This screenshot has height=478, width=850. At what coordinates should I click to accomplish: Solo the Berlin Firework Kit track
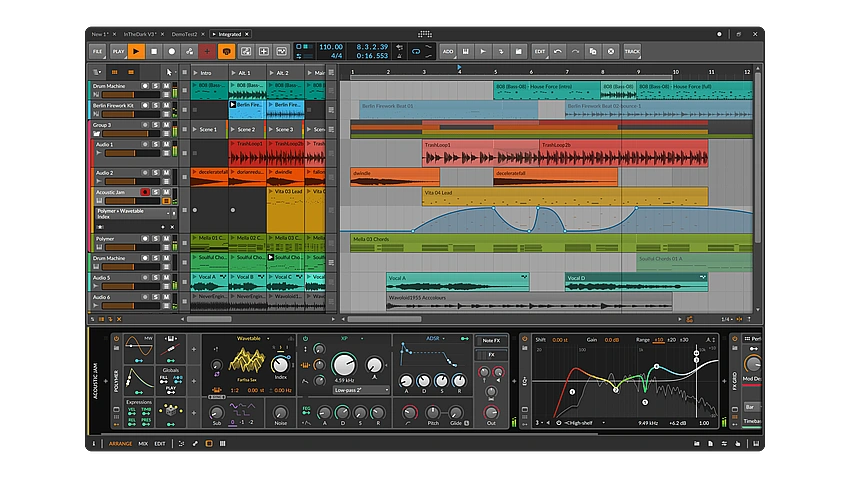pyautogui.click(x=156, y=106)
